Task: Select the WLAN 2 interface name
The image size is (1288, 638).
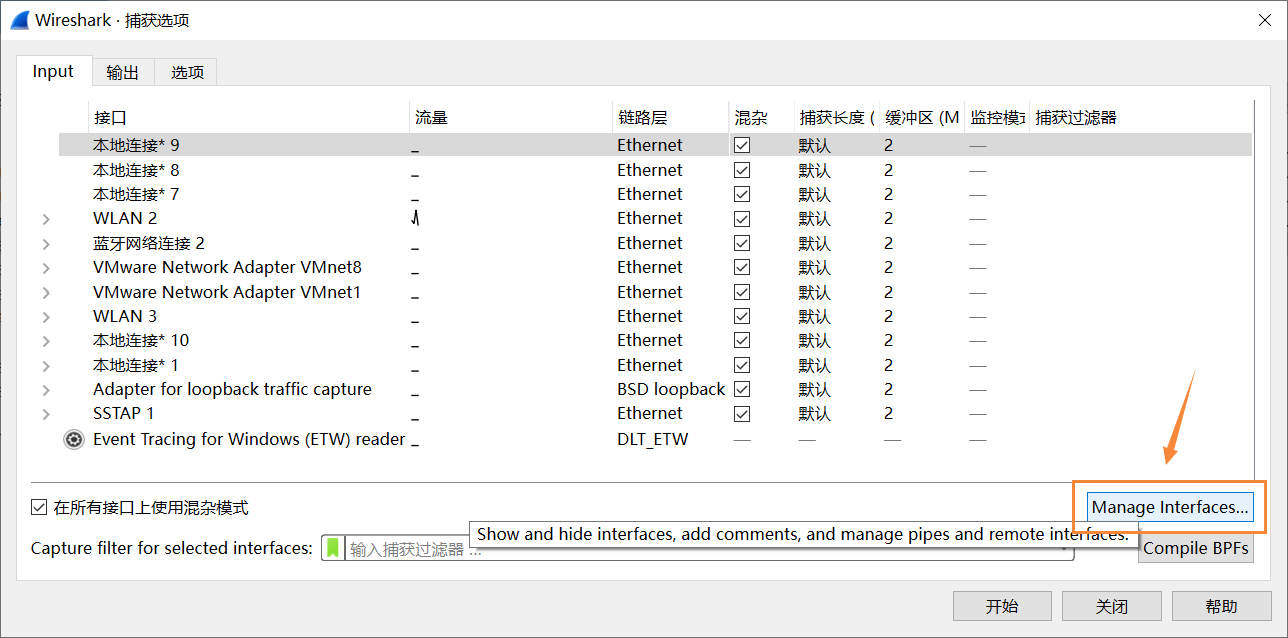Action: 125,218
